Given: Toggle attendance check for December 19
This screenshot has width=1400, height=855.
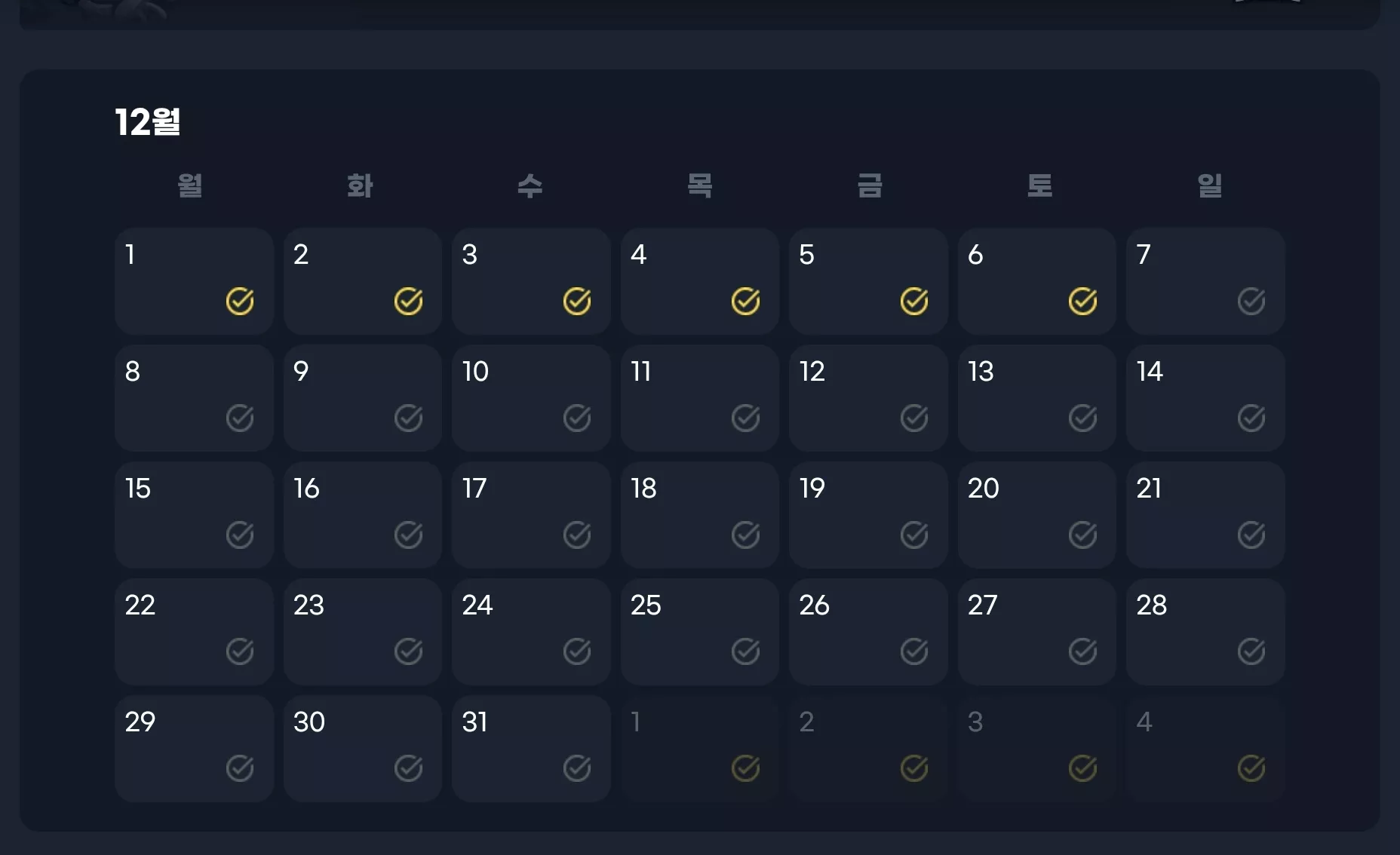Looking at the screenshot, I should tap(914, 535).
